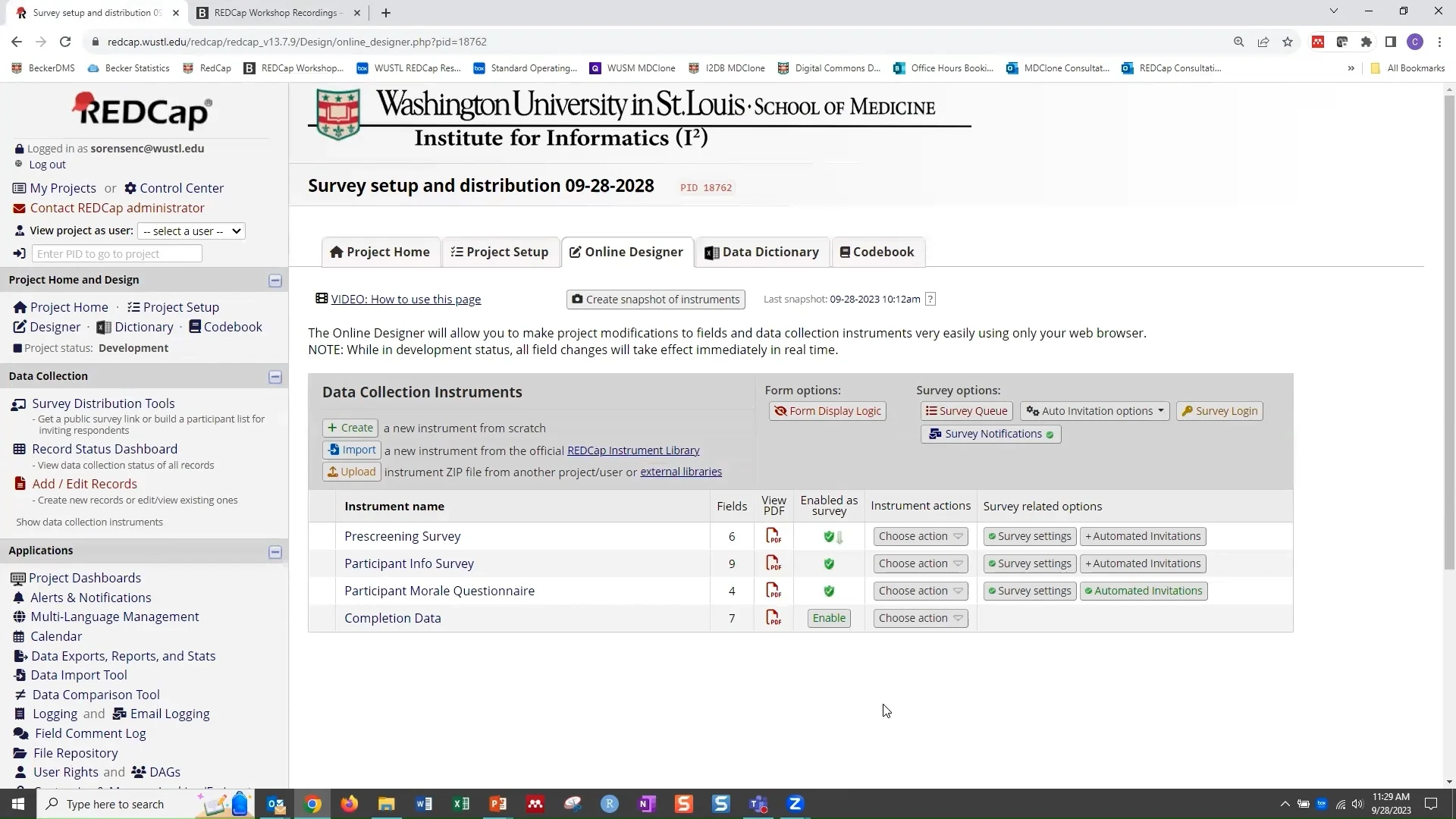This screenshot has height=819, width=1456.
Task: Open PowerPoint from the taskbar
Action: pyautogui.click(x=498, y=804)
